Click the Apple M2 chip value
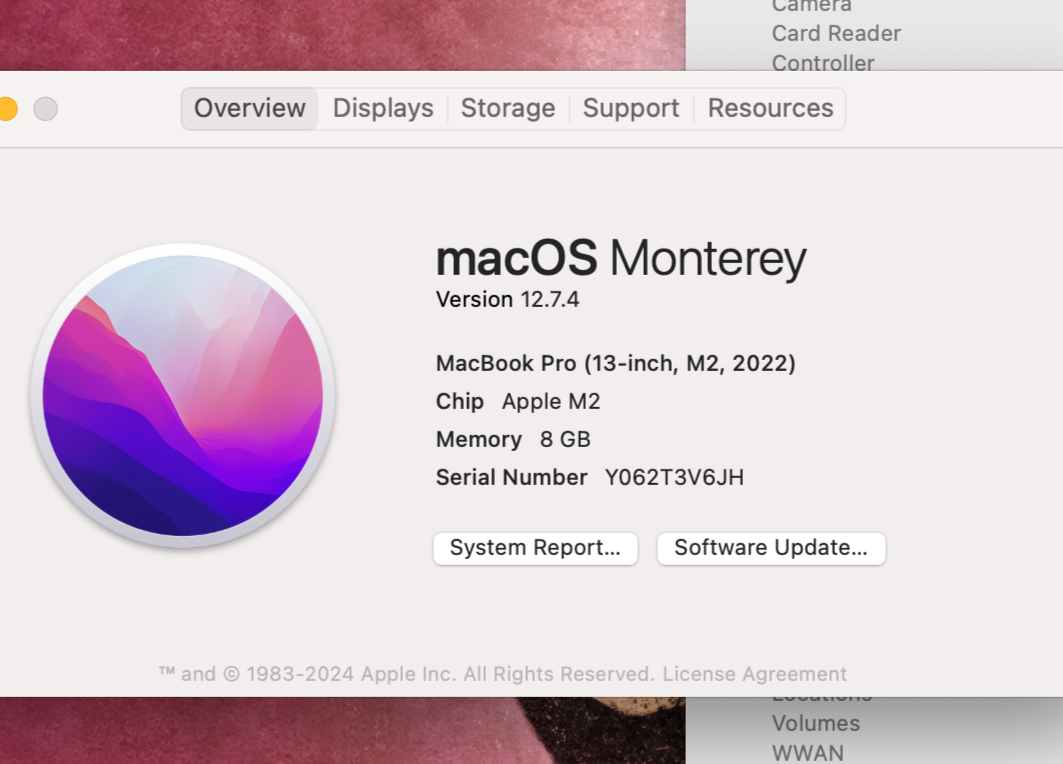Screen dimensions: 1063x764 click(x=551, y=401)
